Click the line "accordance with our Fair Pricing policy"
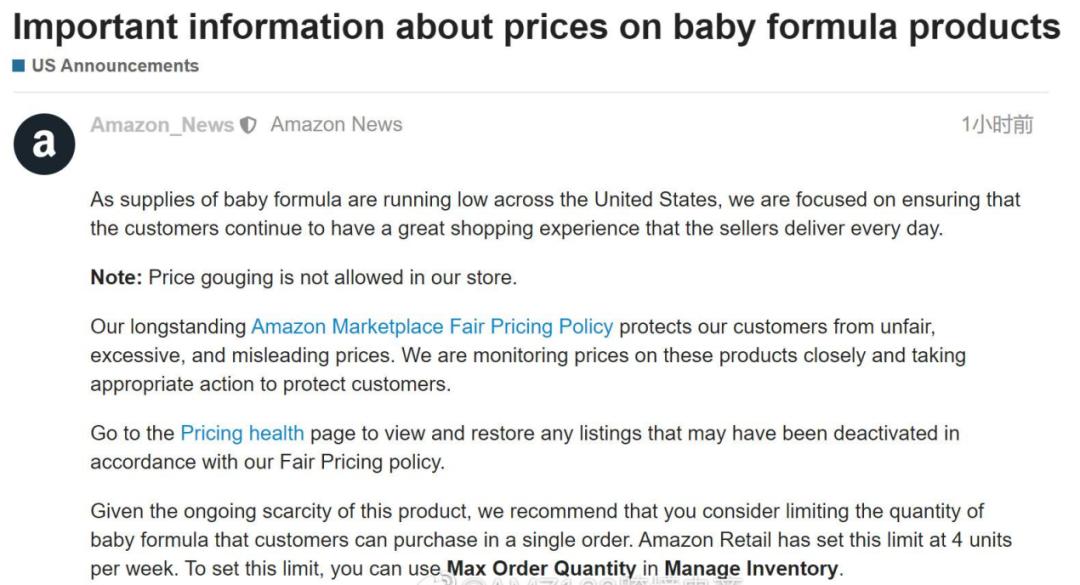 (267, 462)
